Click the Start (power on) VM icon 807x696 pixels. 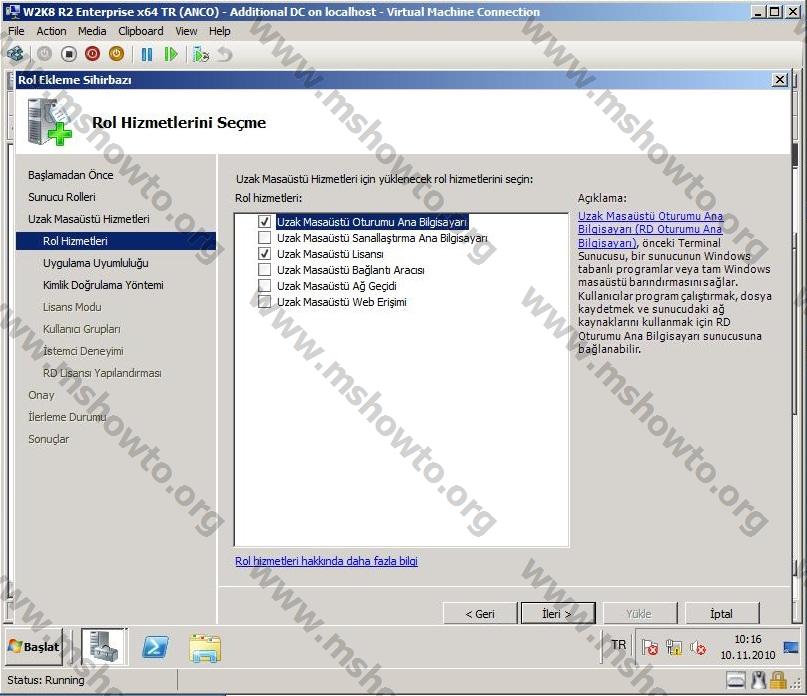pyautogui.click(x=45, y=54)
